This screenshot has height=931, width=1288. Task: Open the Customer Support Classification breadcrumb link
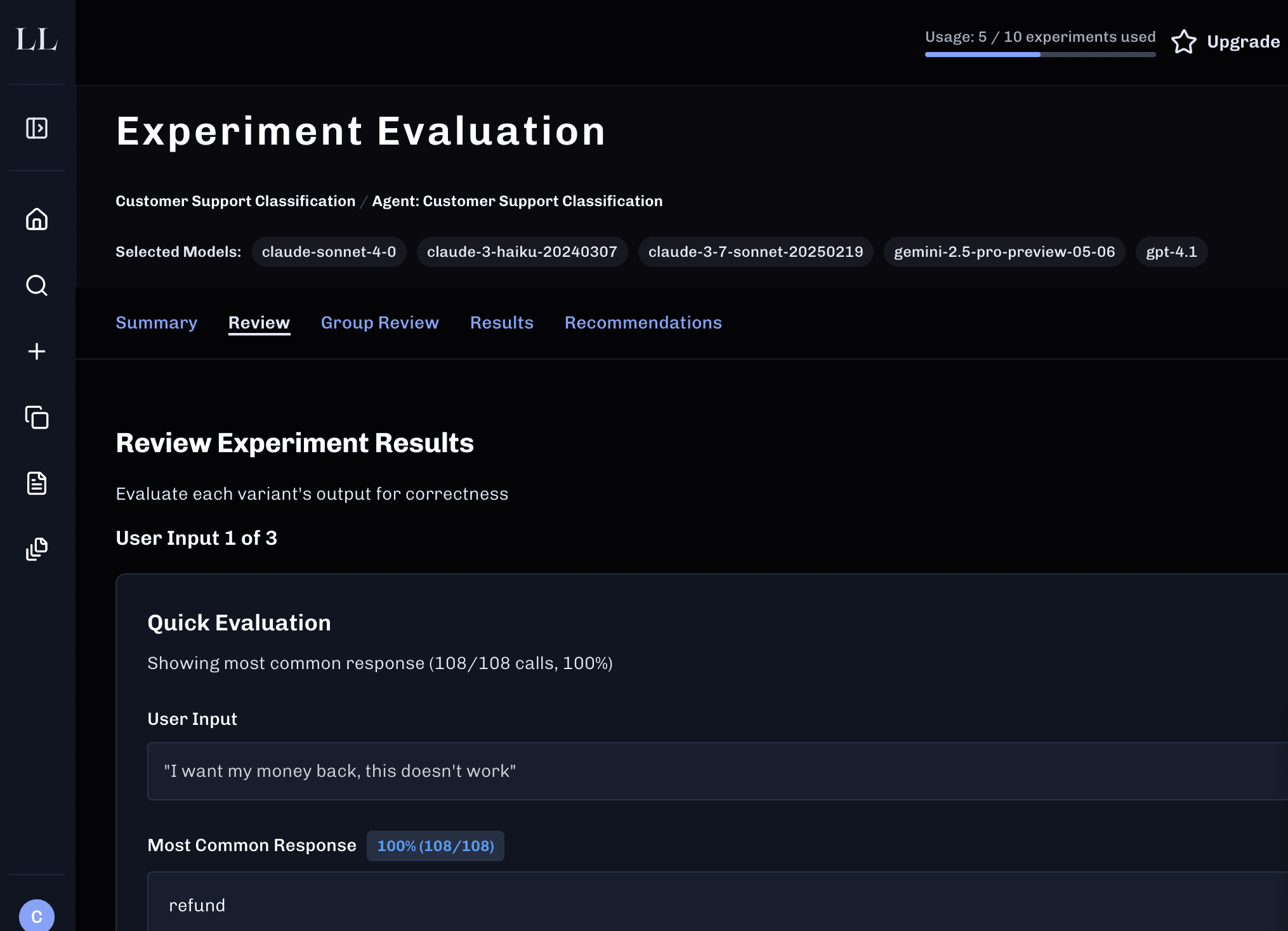click(235, 201)
